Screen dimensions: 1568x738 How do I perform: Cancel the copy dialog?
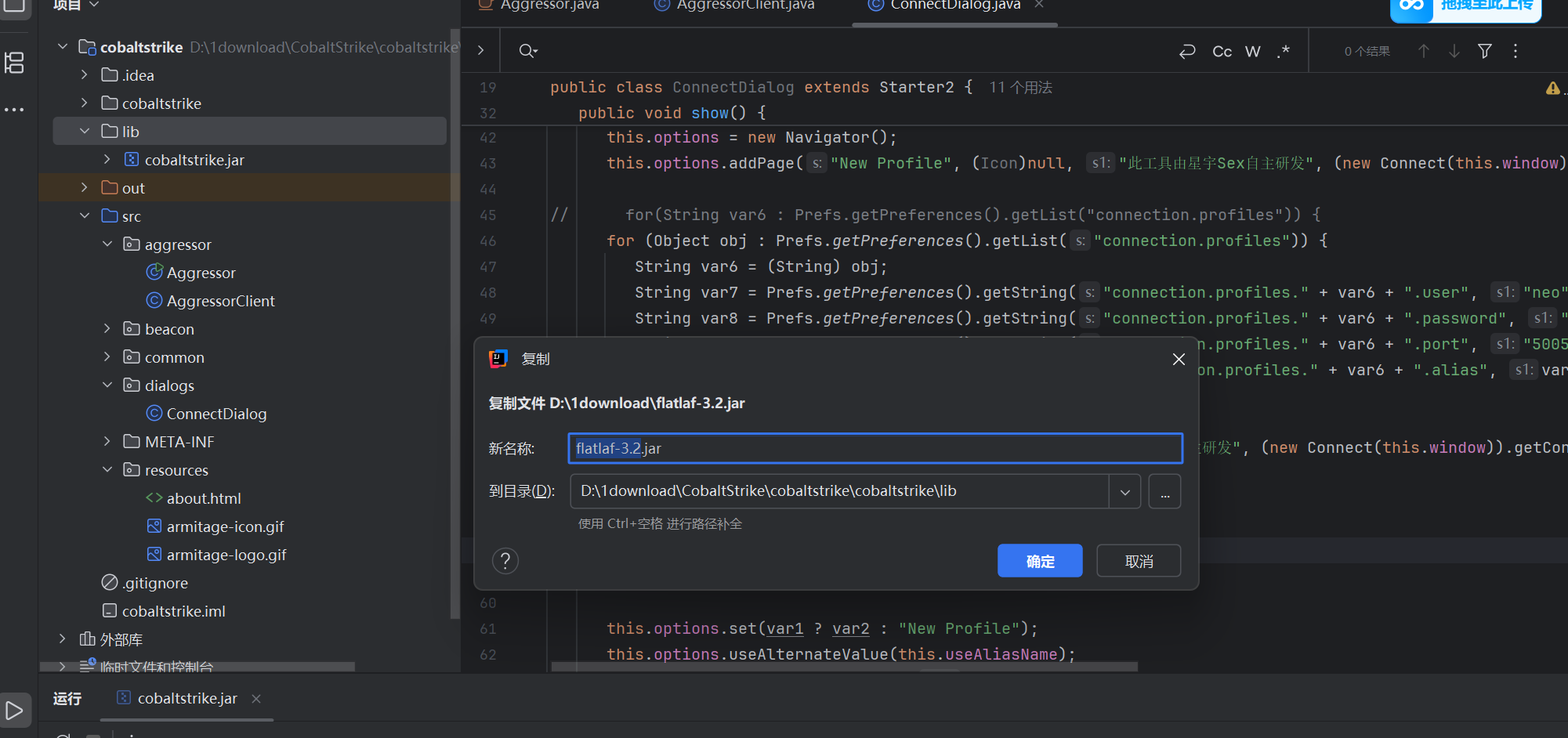coord(1139,561)
